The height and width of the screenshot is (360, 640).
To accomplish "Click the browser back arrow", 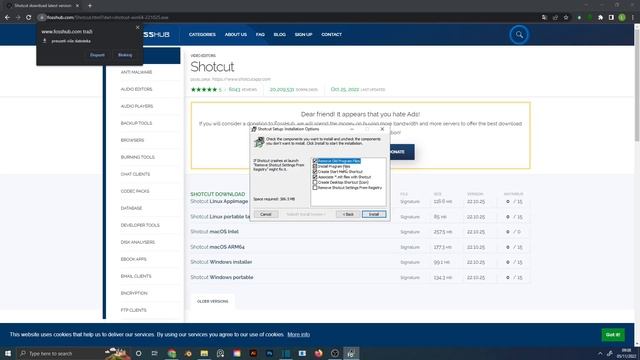I will 7,18.
